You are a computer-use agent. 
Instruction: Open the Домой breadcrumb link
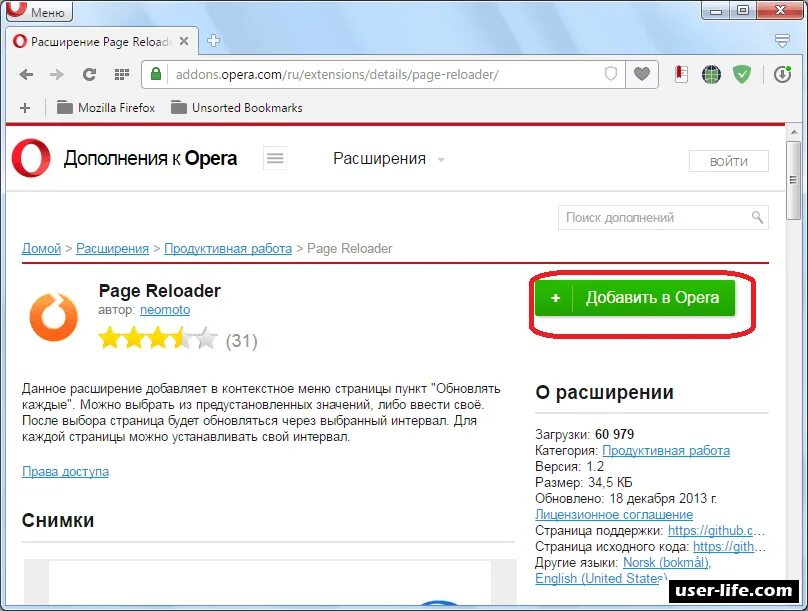click(41, 248)
